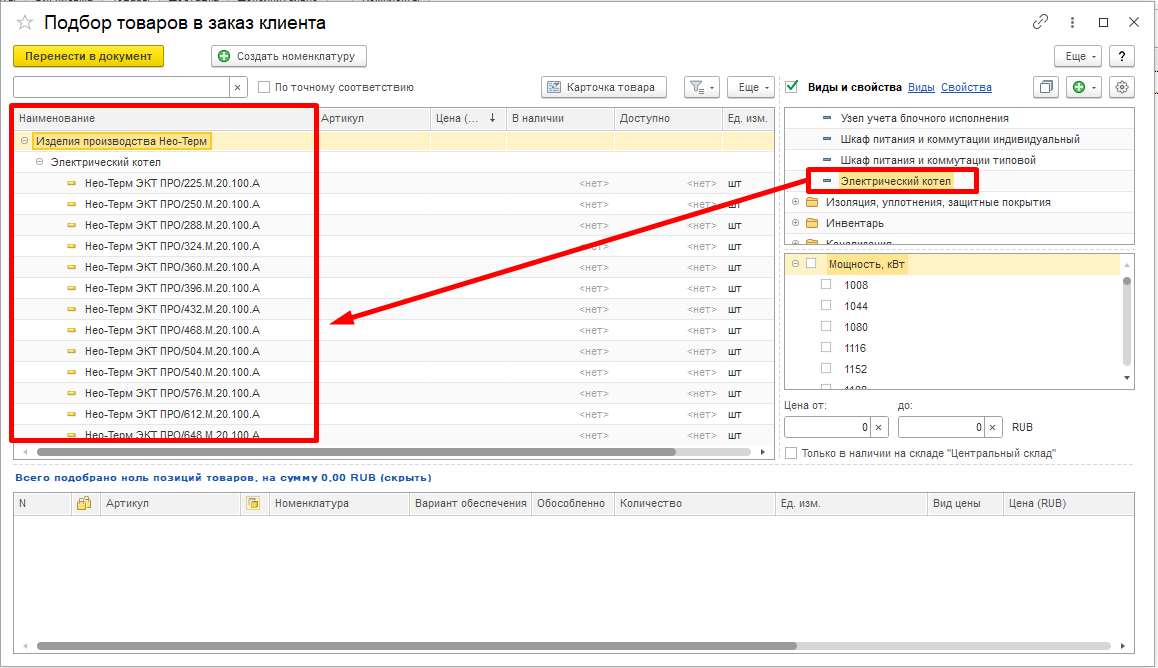Click the copy windows icon beside green plus
This screenshot has height=668, width=1158.
click(x=1046, y=87)
